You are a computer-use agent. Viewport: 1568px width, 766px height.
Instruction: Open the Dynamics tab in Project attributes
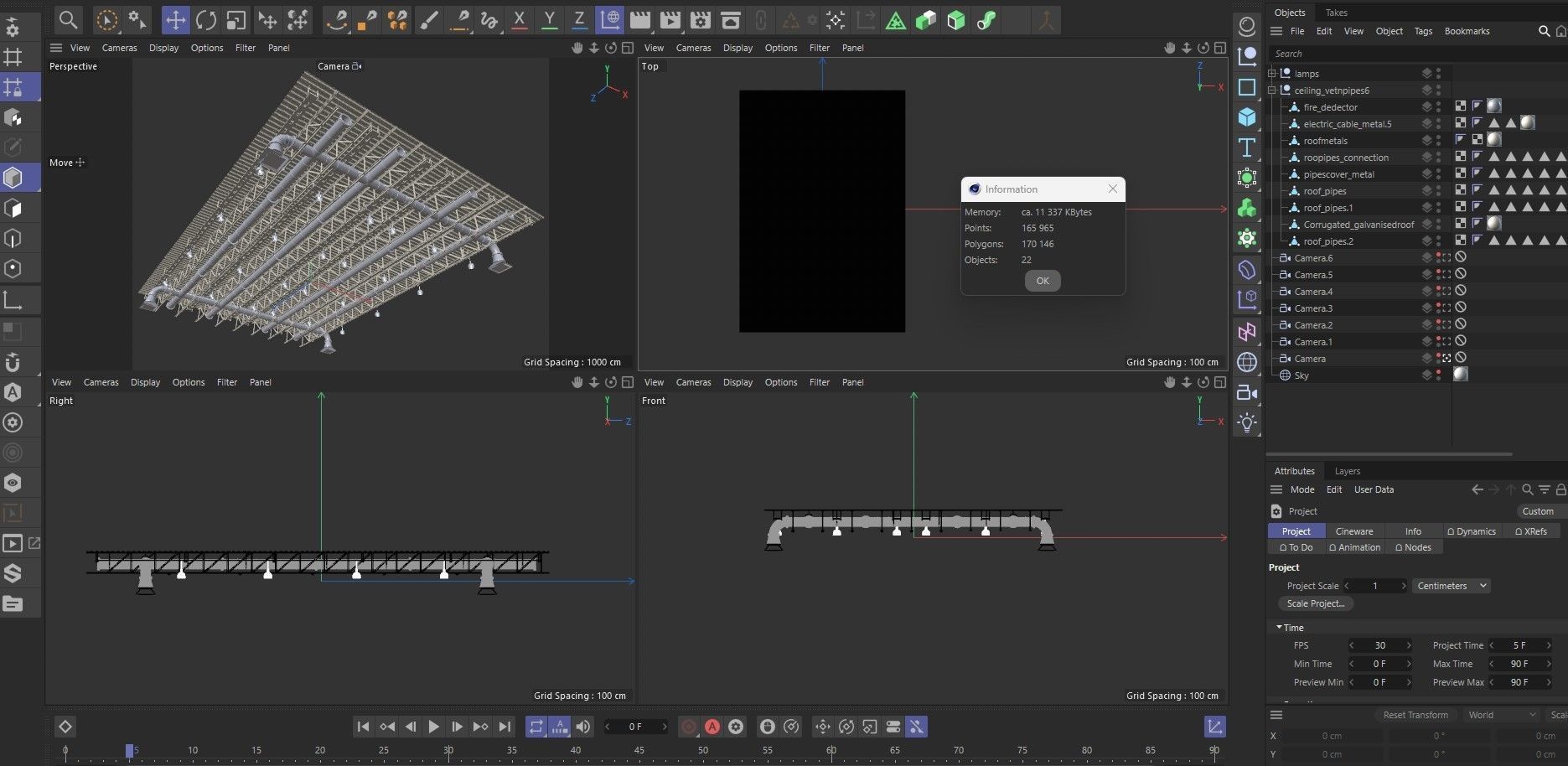(x=1472, y=531)
